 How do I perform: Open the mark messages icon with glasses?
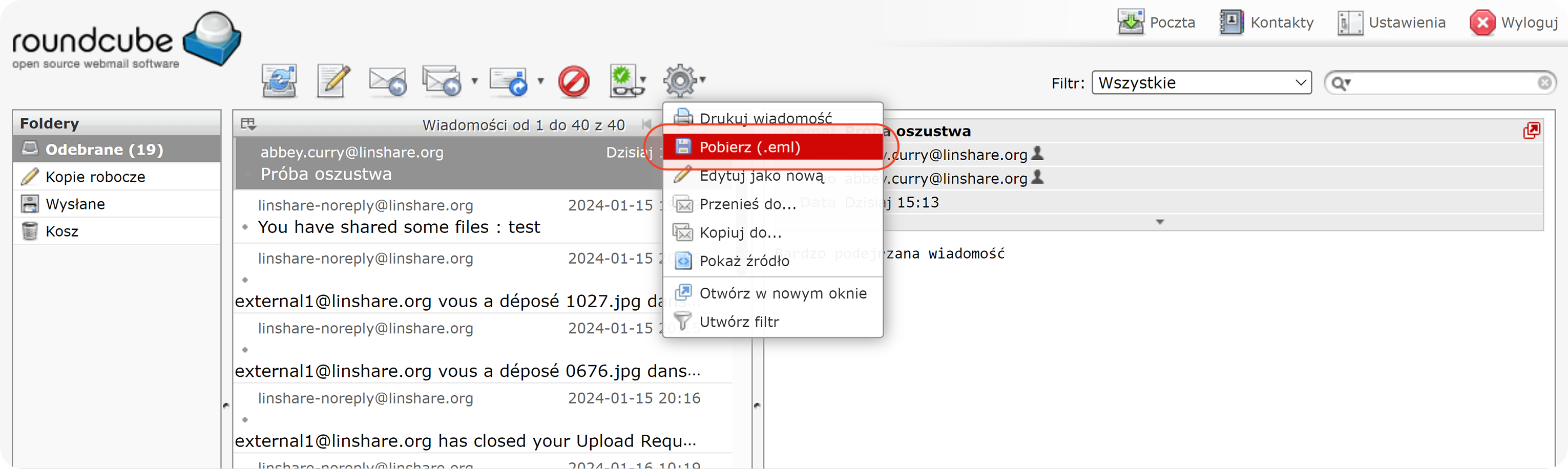click(x=627, y=81)
